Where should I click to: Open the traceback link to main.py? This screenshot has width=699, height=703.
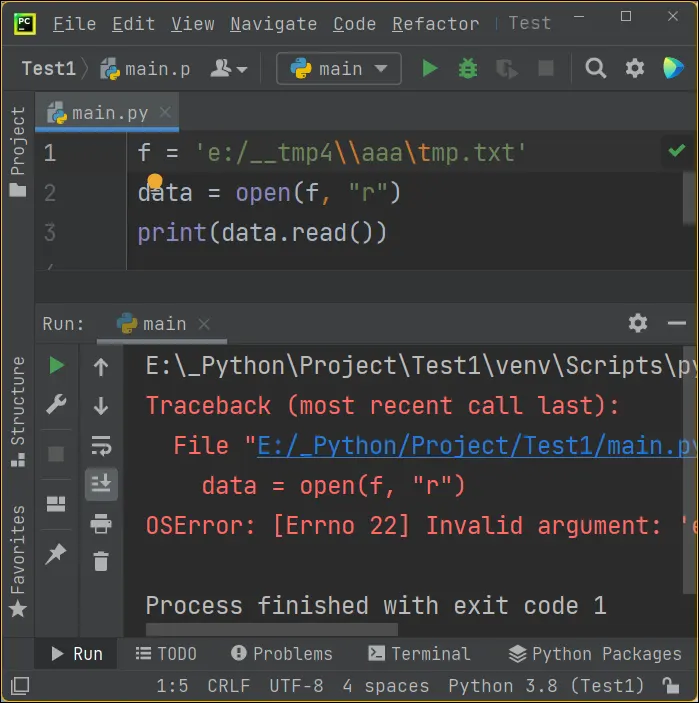point(477,446)
